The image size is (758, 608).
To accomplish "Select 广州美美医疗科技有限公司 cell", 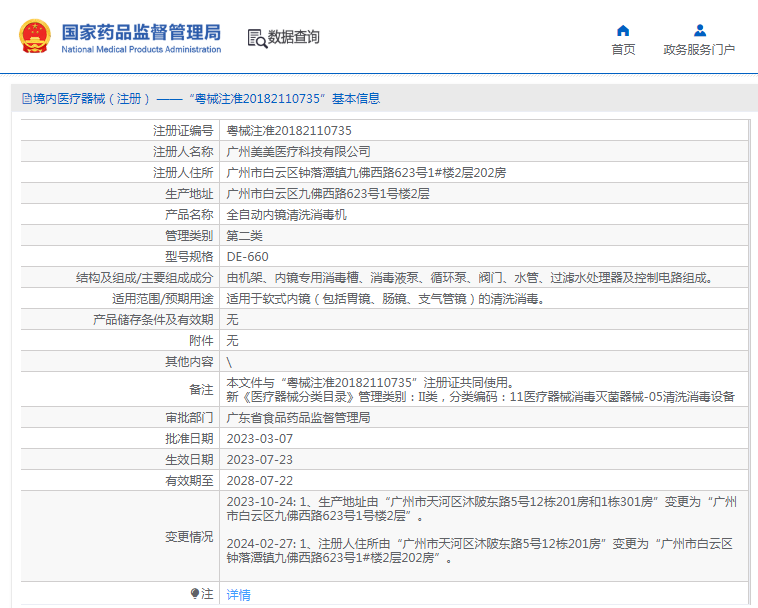I will pyautogui.click(x=298, y=152).
